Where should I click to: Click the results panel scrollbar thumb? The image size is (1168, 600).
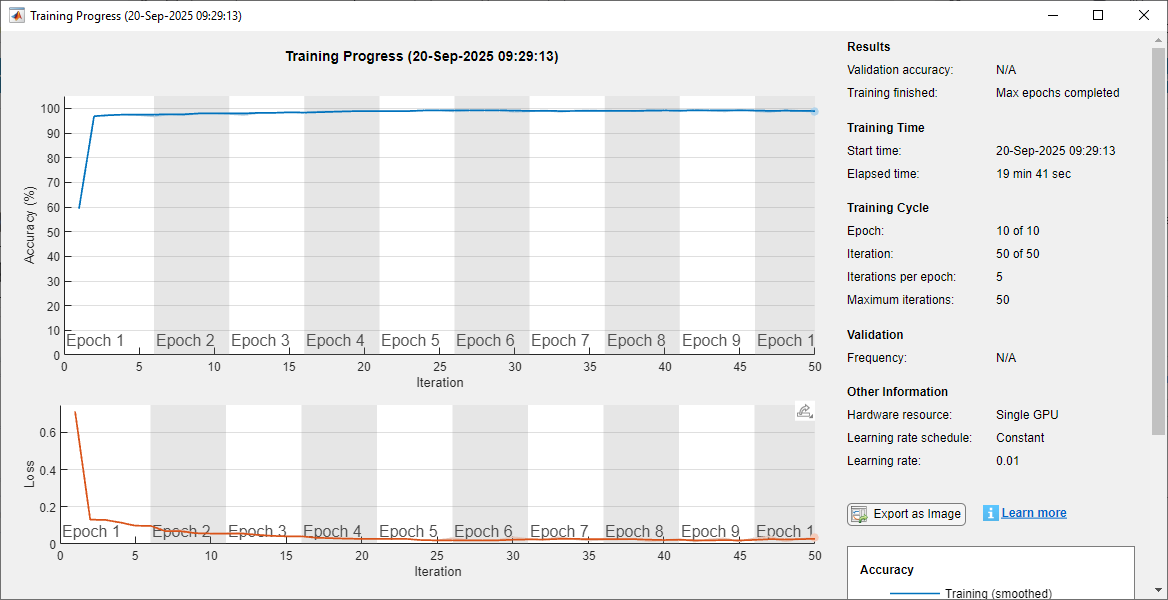[x=1159, y=240]
